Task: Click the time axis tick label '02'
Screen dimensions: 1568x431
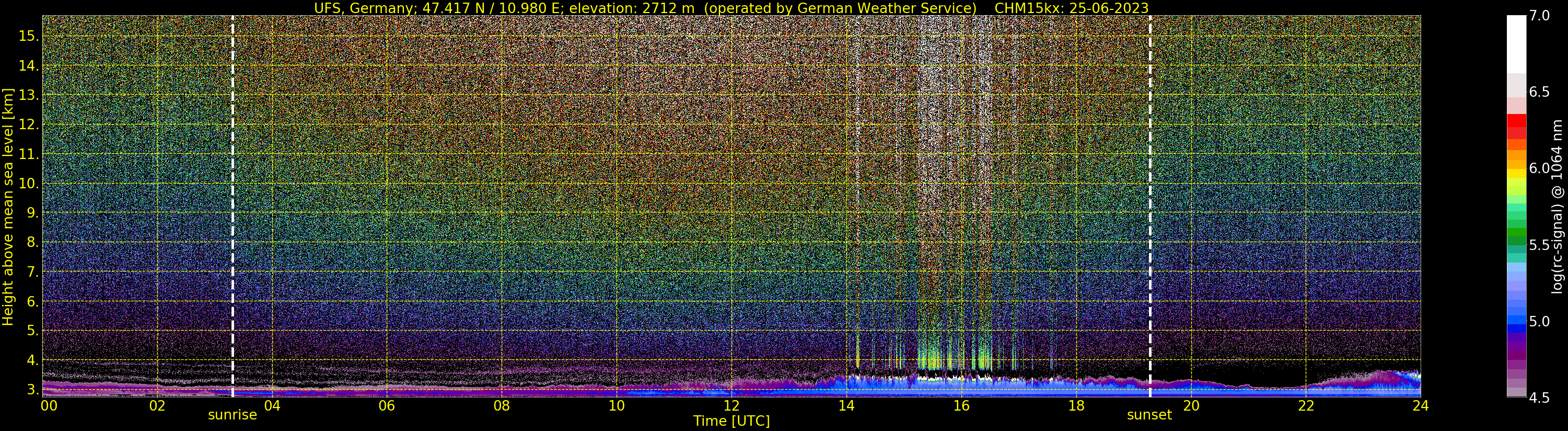Action: click(x=157, y=405)
